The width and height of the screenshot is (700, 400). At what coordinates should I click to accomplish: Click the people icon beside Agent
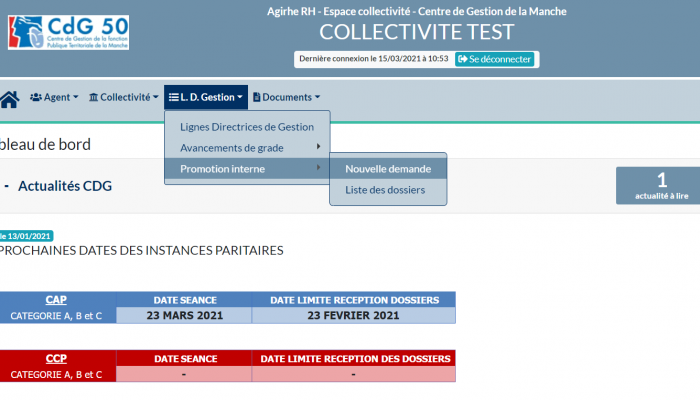36,97
